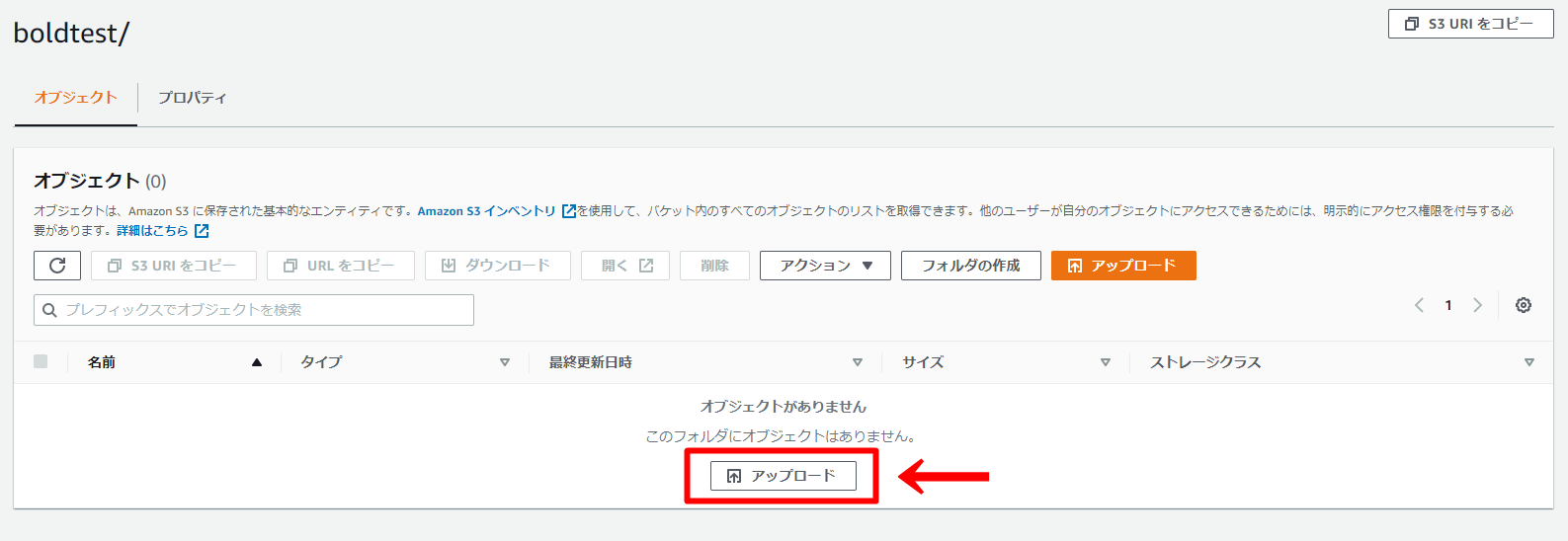
Task: Switch to the プロパティ tab
Action: [192, 98]
